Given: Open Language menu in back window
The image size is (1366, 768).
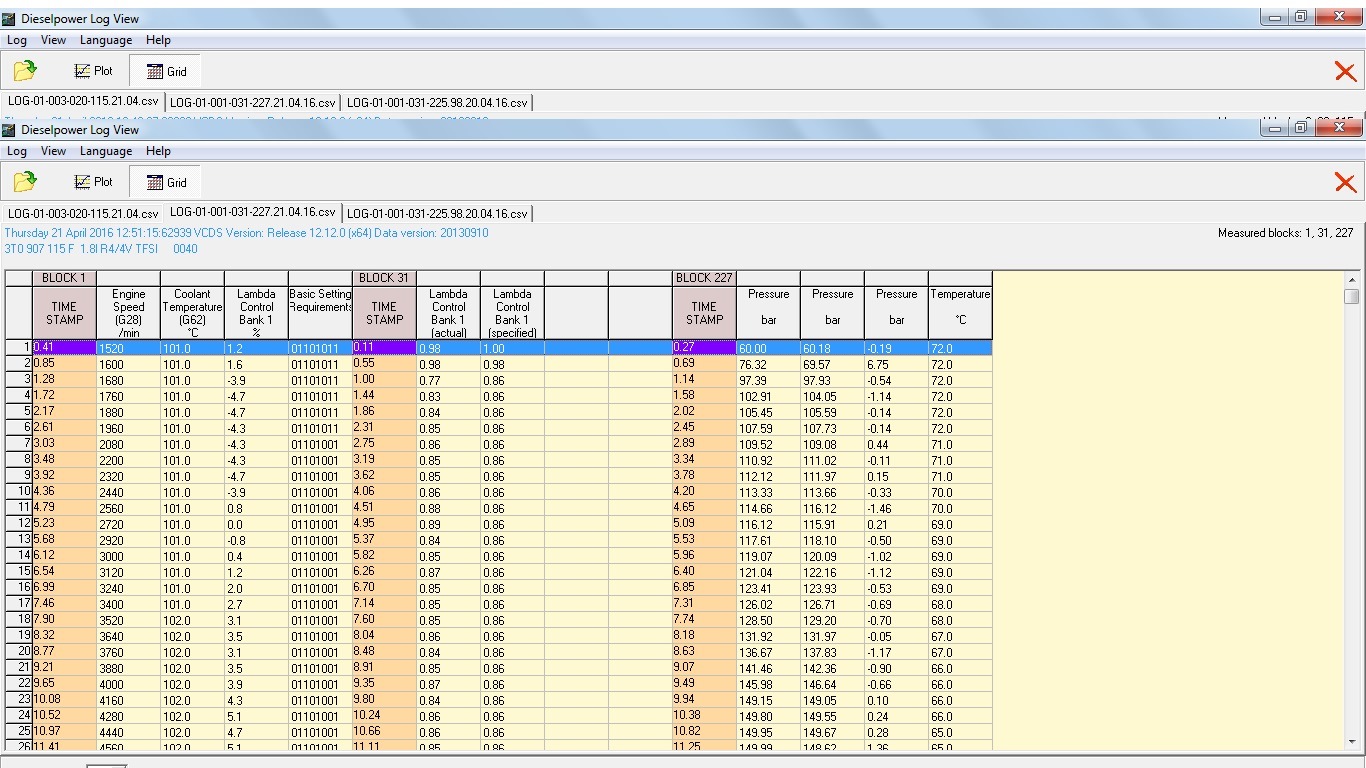Looking at the screenshot, I should point(106,40).
